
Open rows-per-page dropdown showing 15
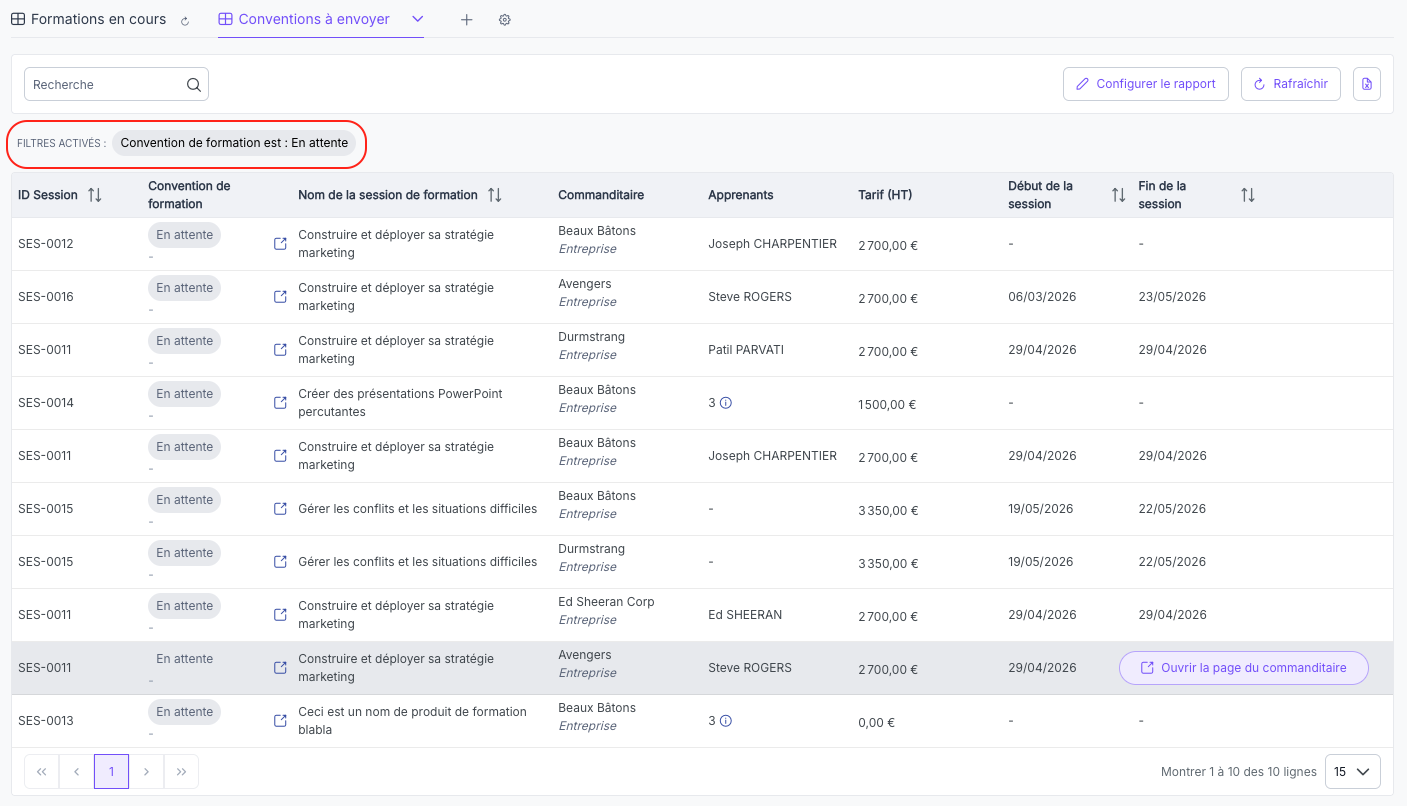pyautogui.click(x=1353, y=772)
